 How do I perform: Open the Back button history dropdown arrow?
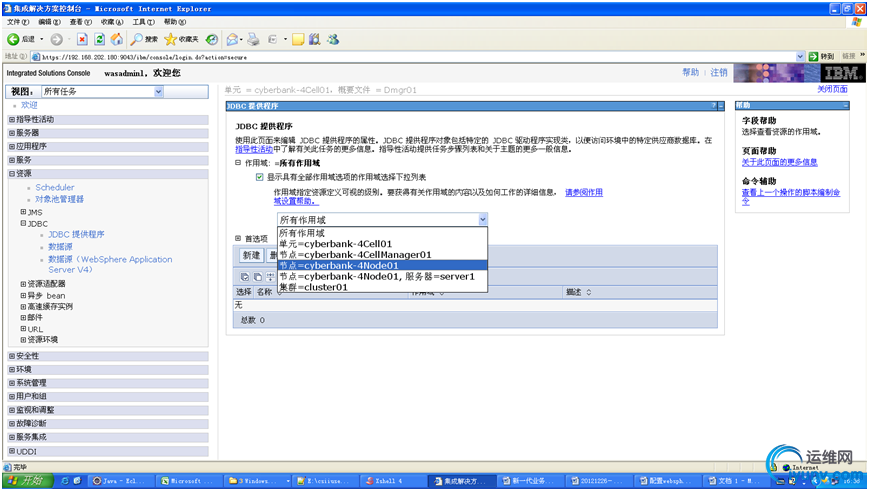(42, 39)
